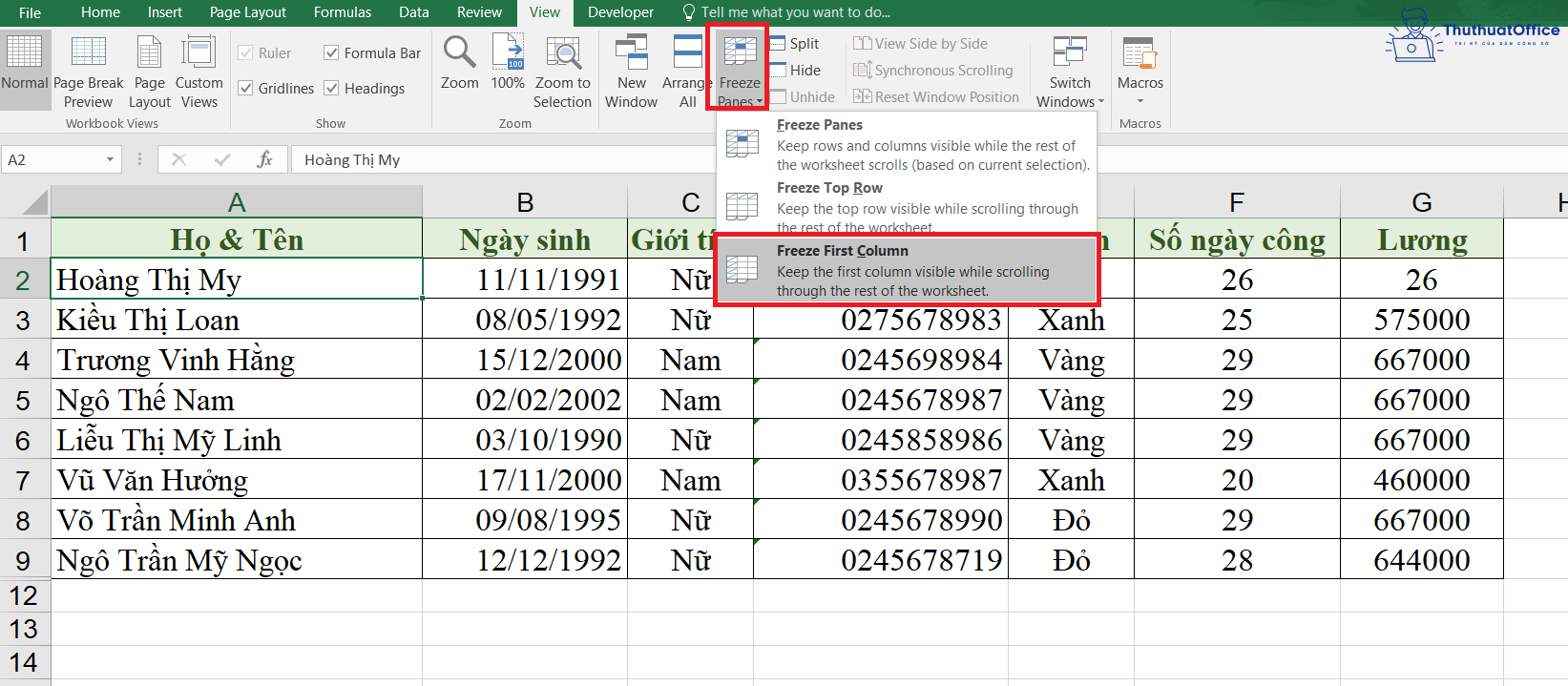This screenshot has height=686, width=1568.
Task: Open Custom Views dialog
Action: (x=199, y=73)
